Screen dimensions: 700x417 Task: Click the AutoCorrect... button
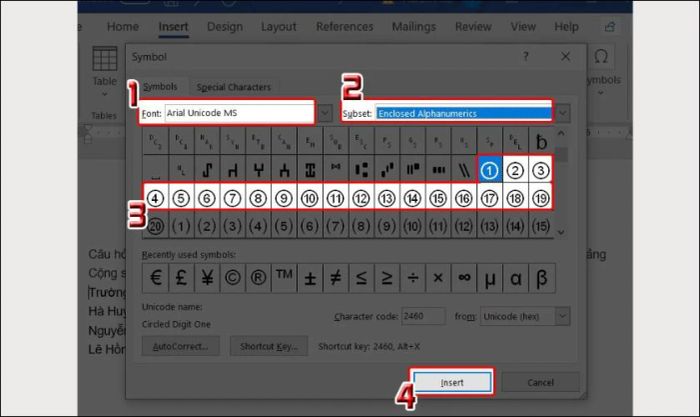pyautogui.click(x=180, y=346)
